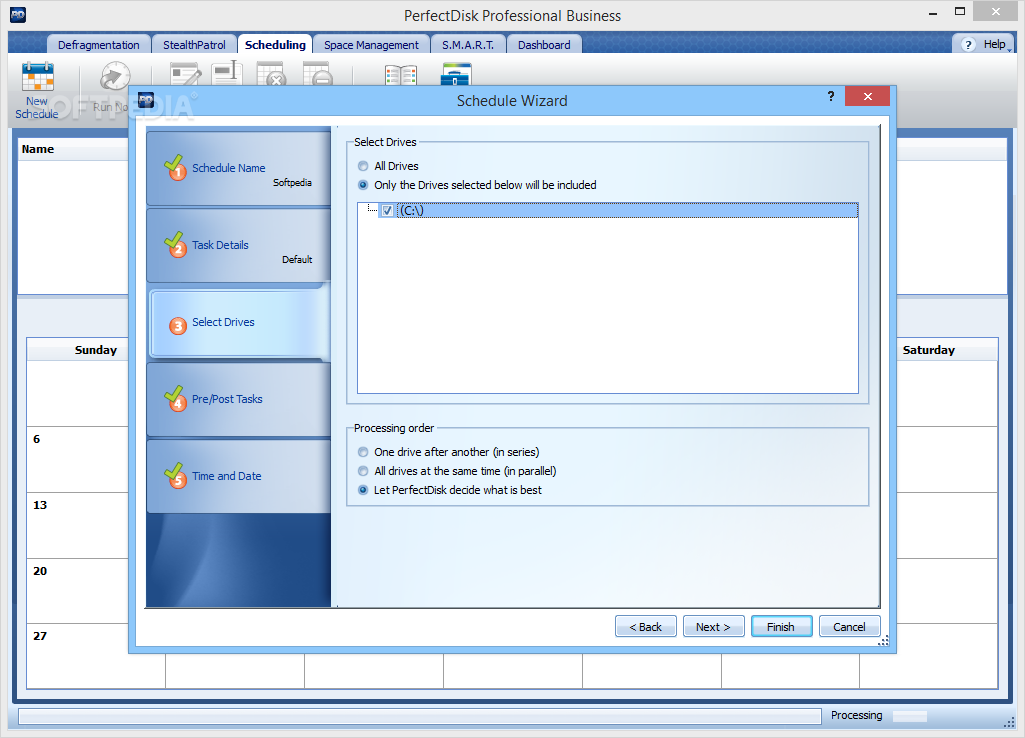Choose Only the Drives selected below option

coord(363,185)
